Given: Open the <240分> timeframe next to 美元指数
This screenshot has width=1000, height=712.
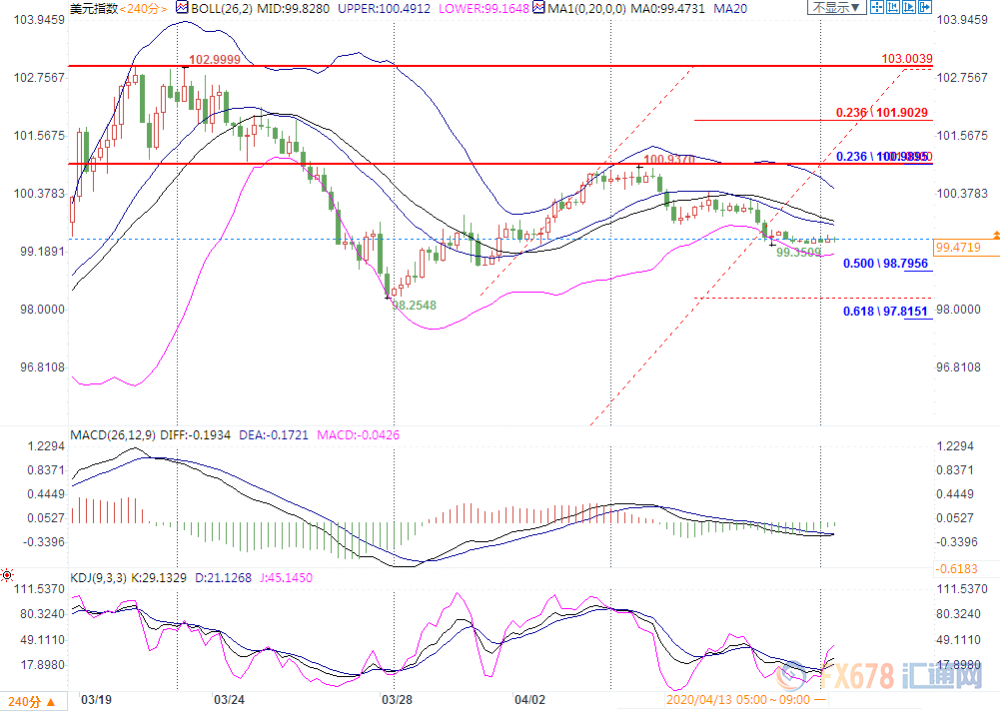Looking at the screenshot, I should click(x=144, y=8).
